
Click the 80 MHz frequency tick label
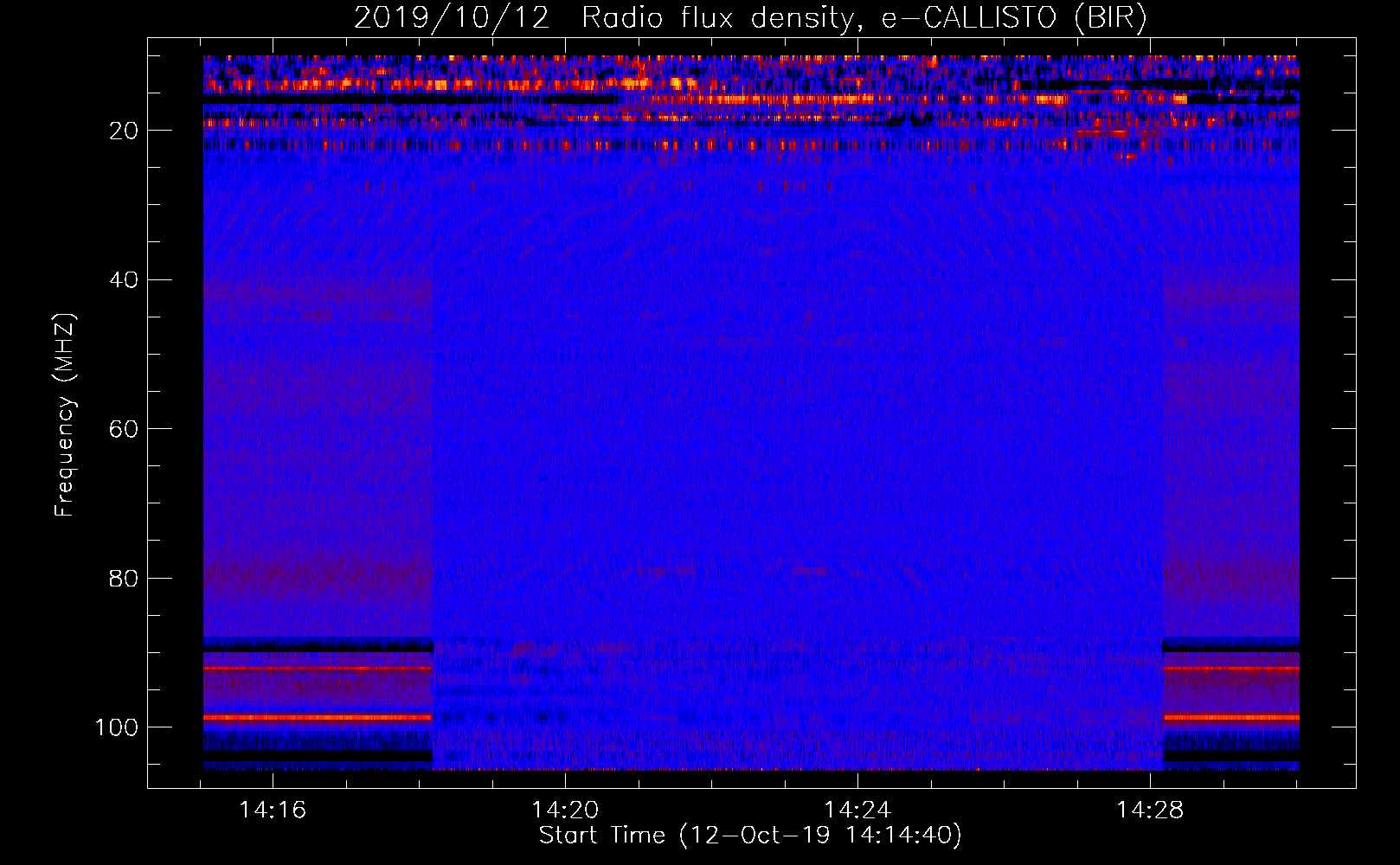[x=125, y=578]
